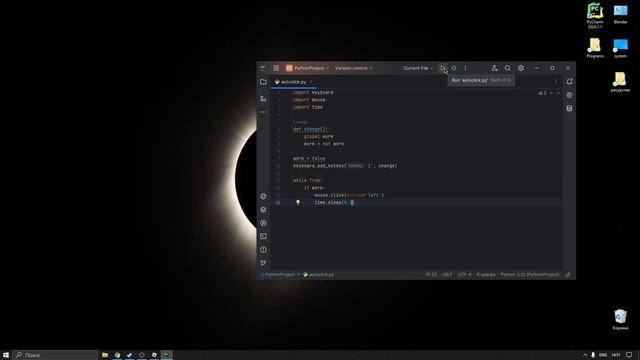
Task: Open the AI Assistant sidebar icon
Action: click(x=569, y=95)
